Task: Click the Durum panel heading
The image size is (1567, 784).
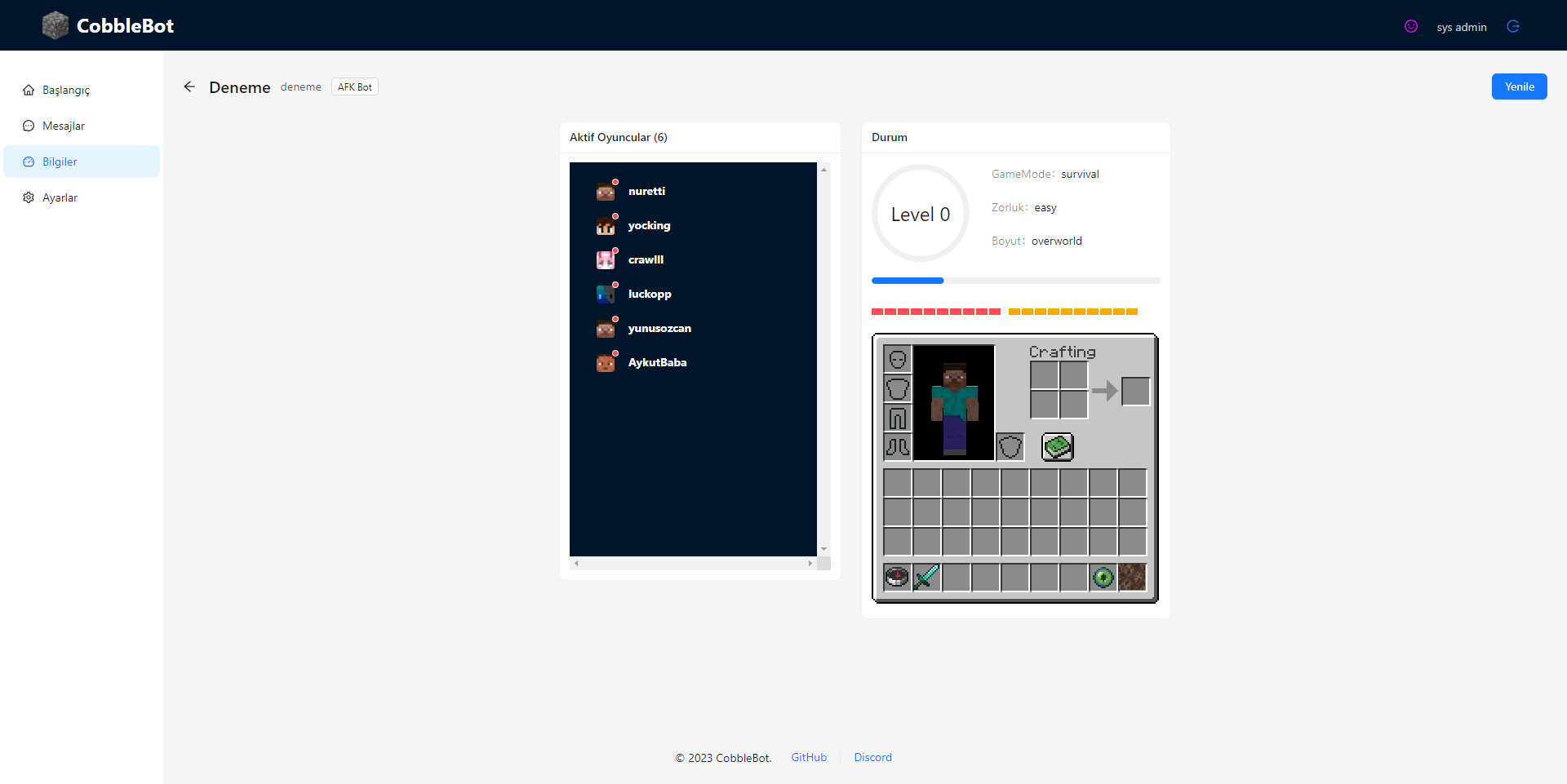Action: (890, 137)
